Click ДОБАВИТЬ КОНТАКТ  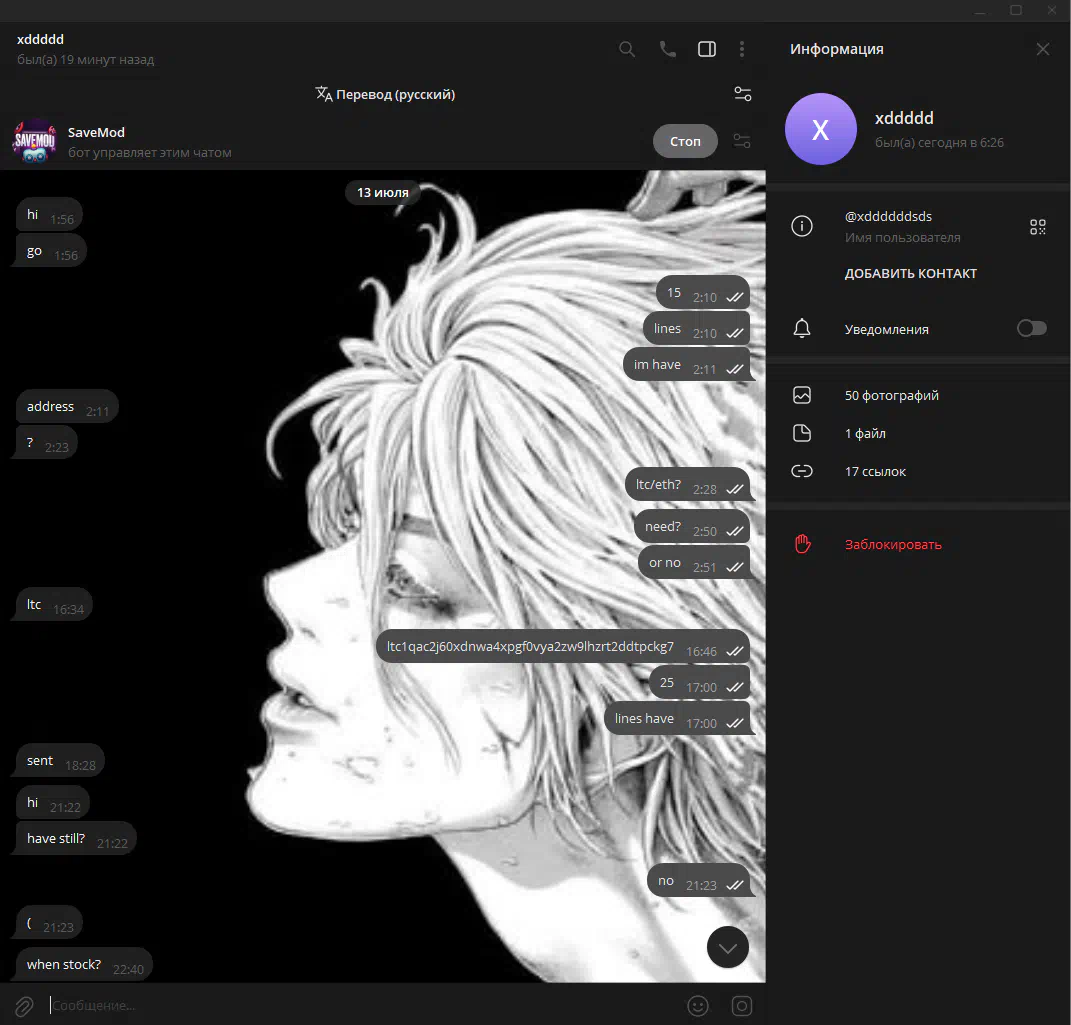(x=910, y=274)
